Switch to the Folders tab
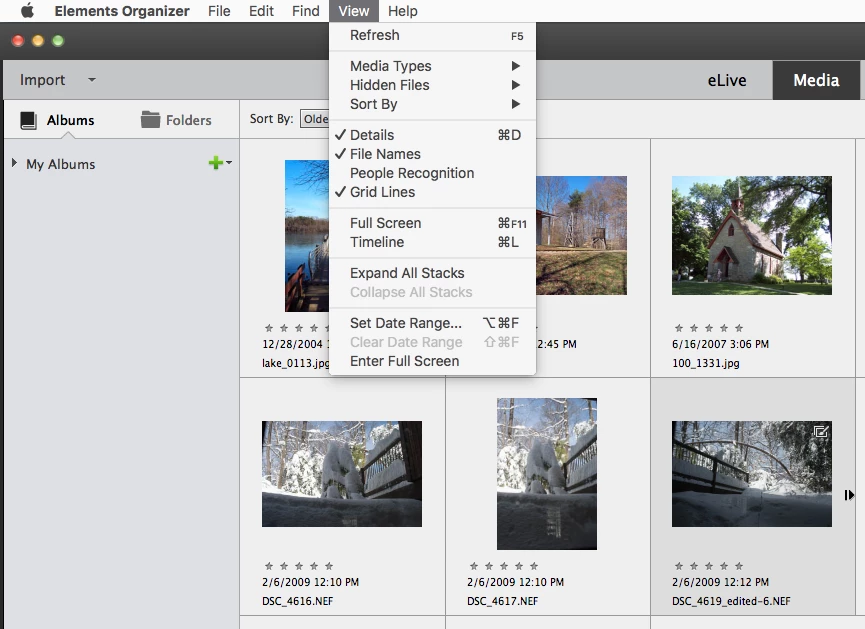The width and height of the screenshot is (865, 629). pyautogui.click(x=176, y=120)
